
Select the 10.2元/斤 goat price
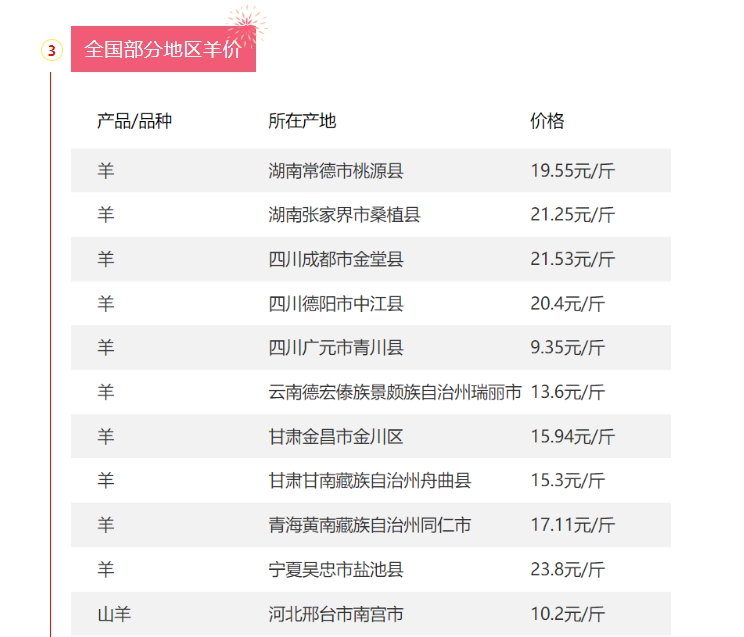point(567,614)
